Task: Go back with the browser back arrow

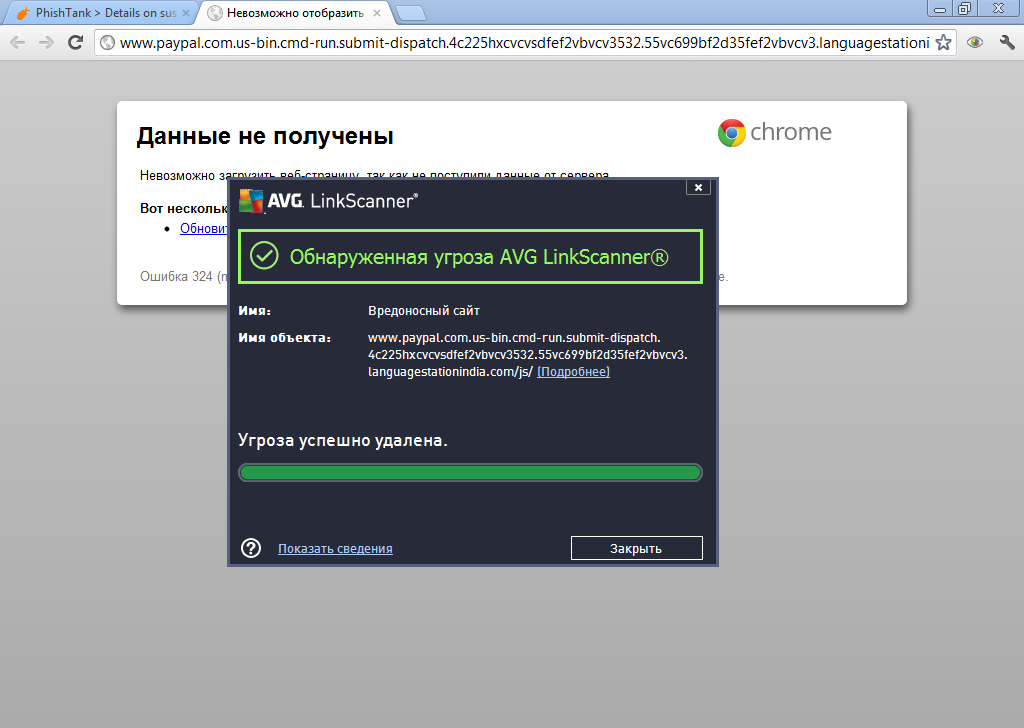Action: click(18, 43)
